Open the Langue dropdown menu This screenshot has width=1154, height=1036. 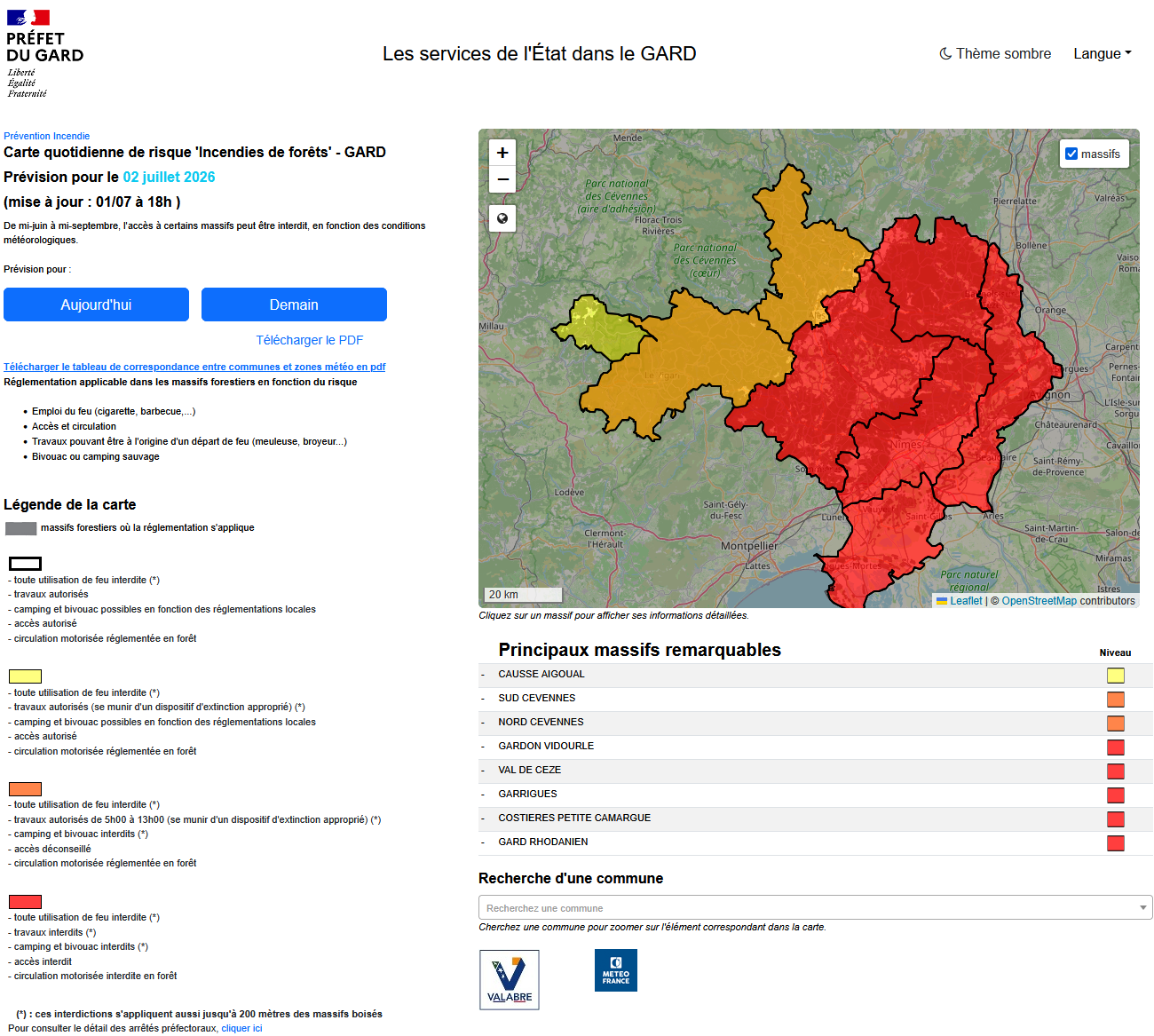tap(1103, 53)
